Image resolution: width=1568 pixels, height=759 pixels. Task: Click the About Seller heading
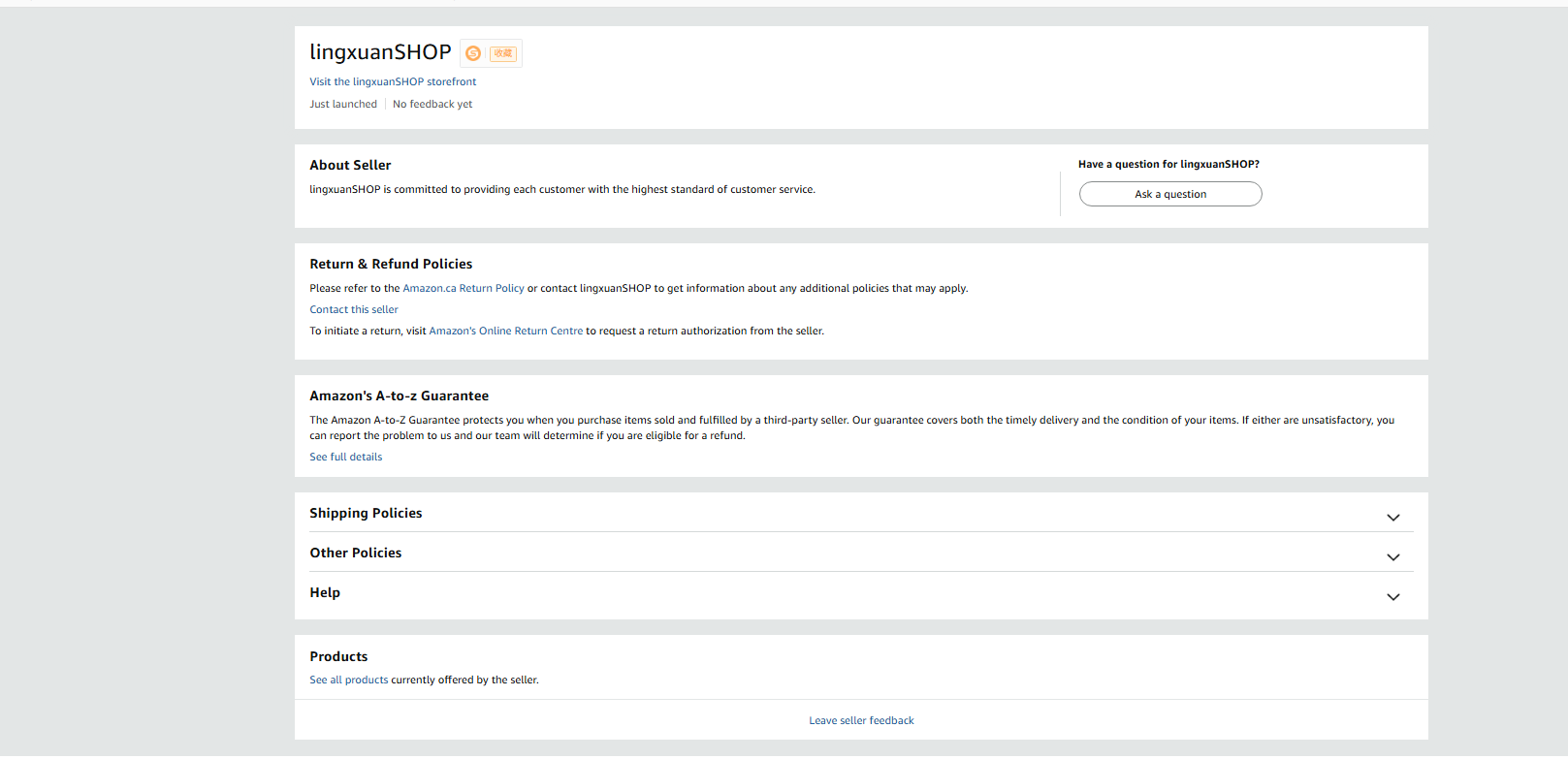pos(350,166)
